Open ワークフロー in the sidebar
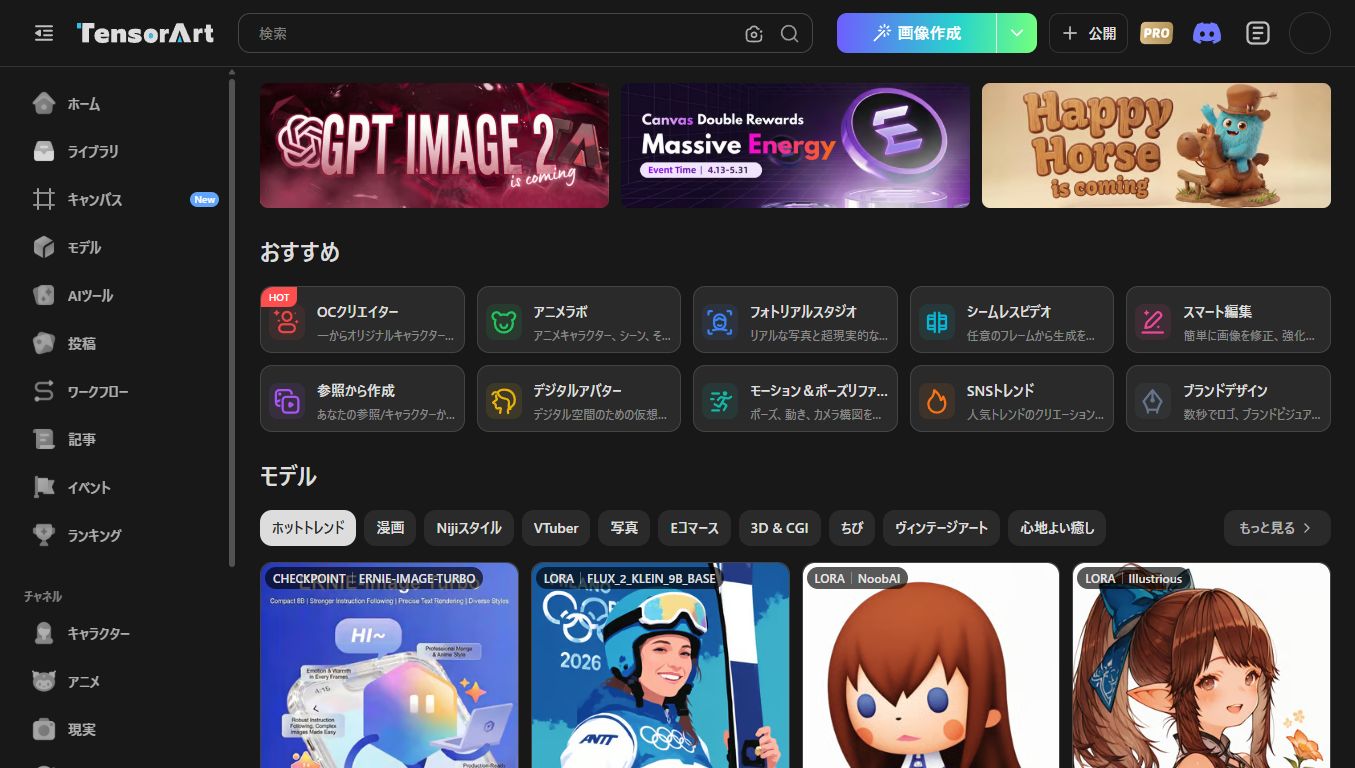This screenshot has width=1355, height=768. coord(125,392)
